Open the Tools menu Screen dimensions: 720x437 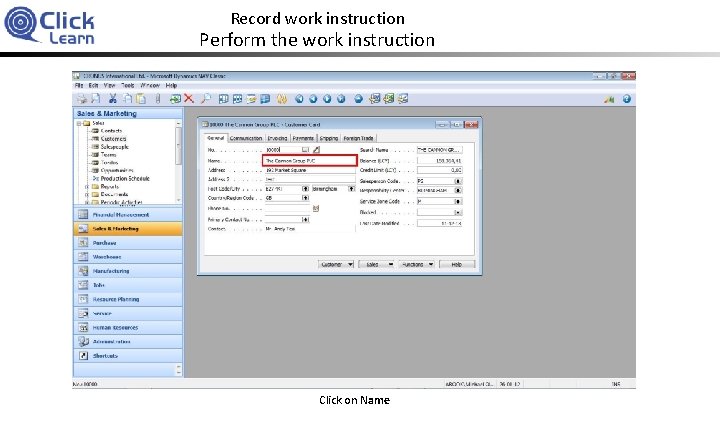click(128, 85)
